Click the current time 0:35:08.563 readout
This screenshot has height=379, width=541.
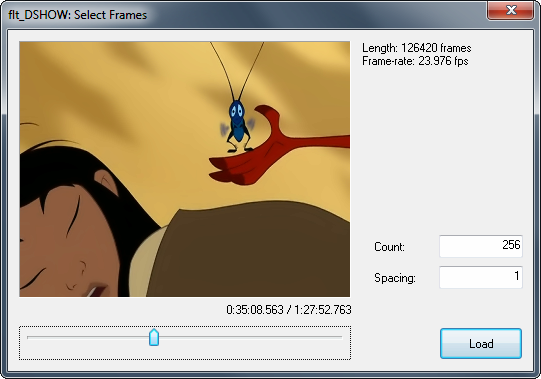pos(255,310)
